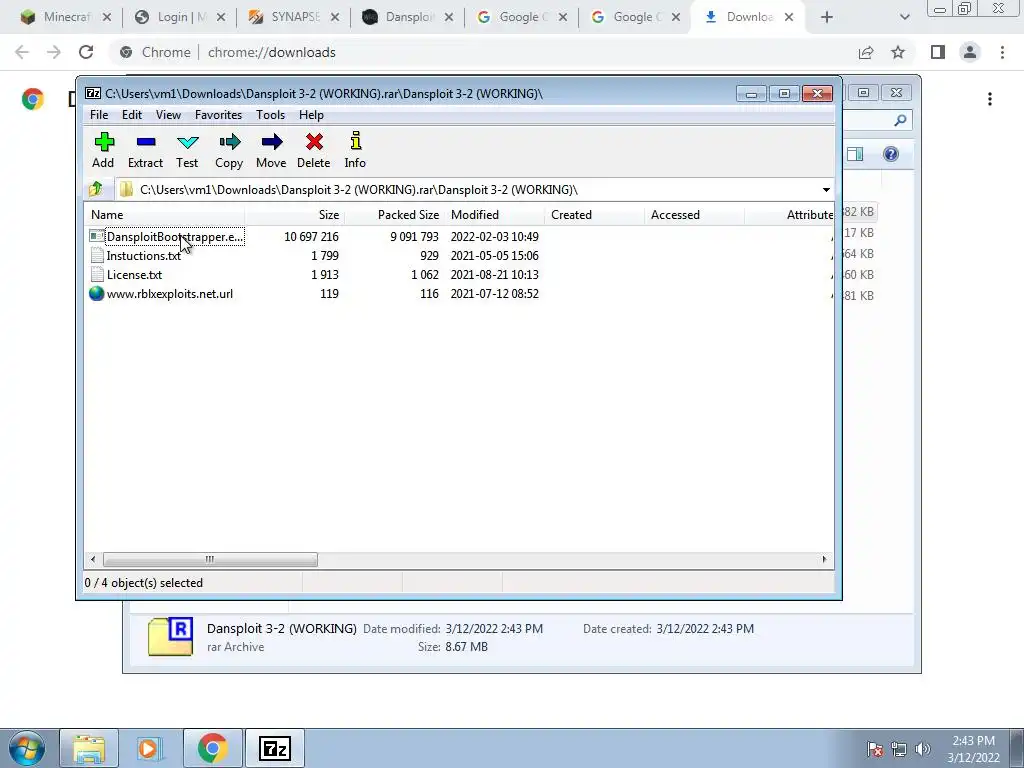
Task: Open the downloads page more actions menu
Action: (990, 99)
